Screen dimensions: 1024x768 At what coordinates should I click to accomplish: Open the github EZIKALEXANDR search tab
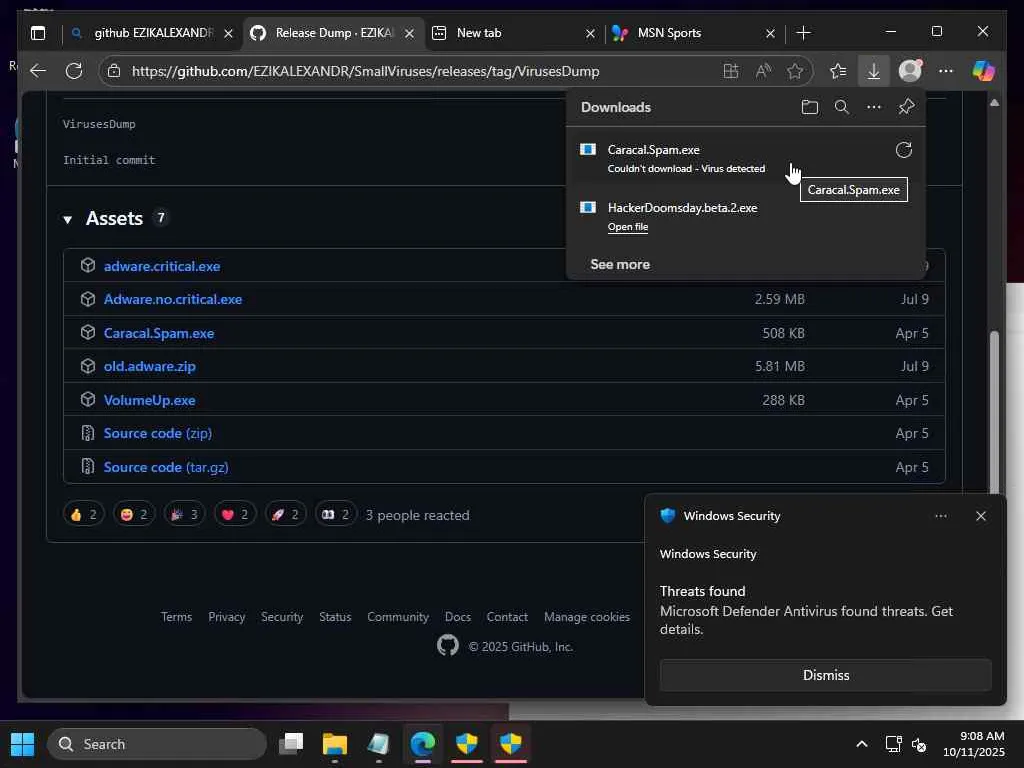click(152, 33)
